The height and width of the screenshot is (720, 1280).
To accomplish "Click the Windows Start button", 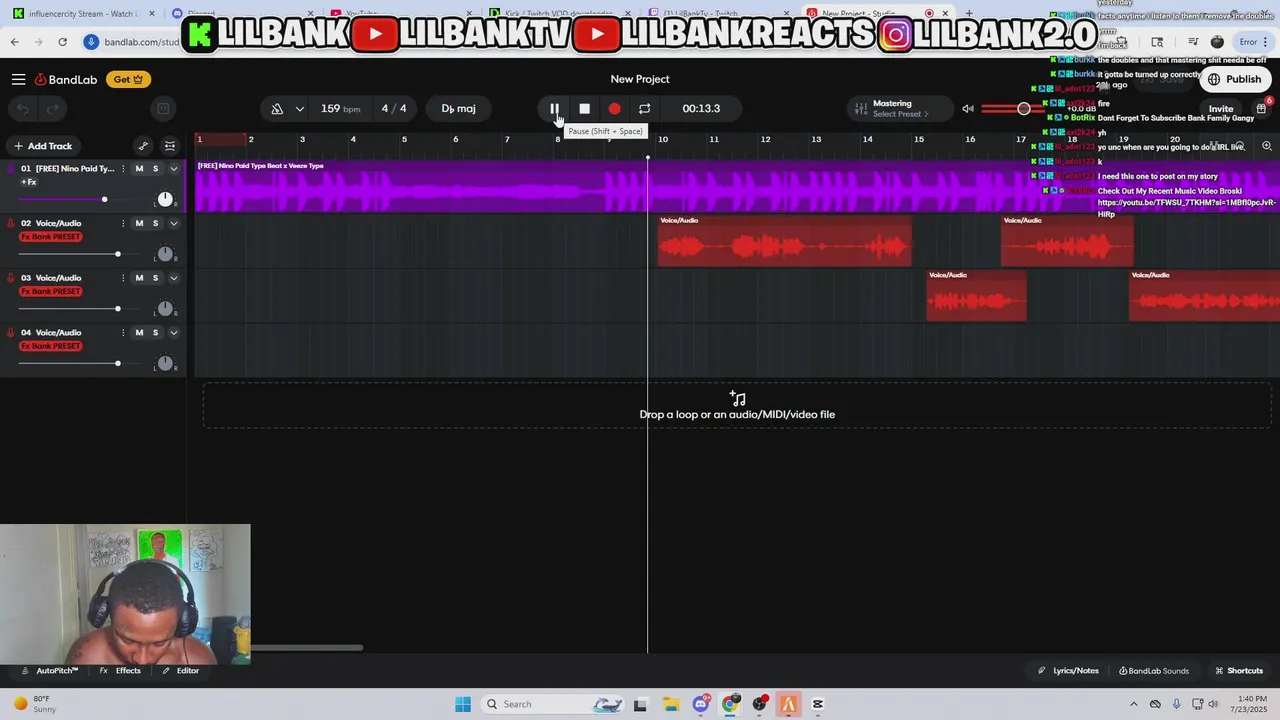I will click(463, 704).
